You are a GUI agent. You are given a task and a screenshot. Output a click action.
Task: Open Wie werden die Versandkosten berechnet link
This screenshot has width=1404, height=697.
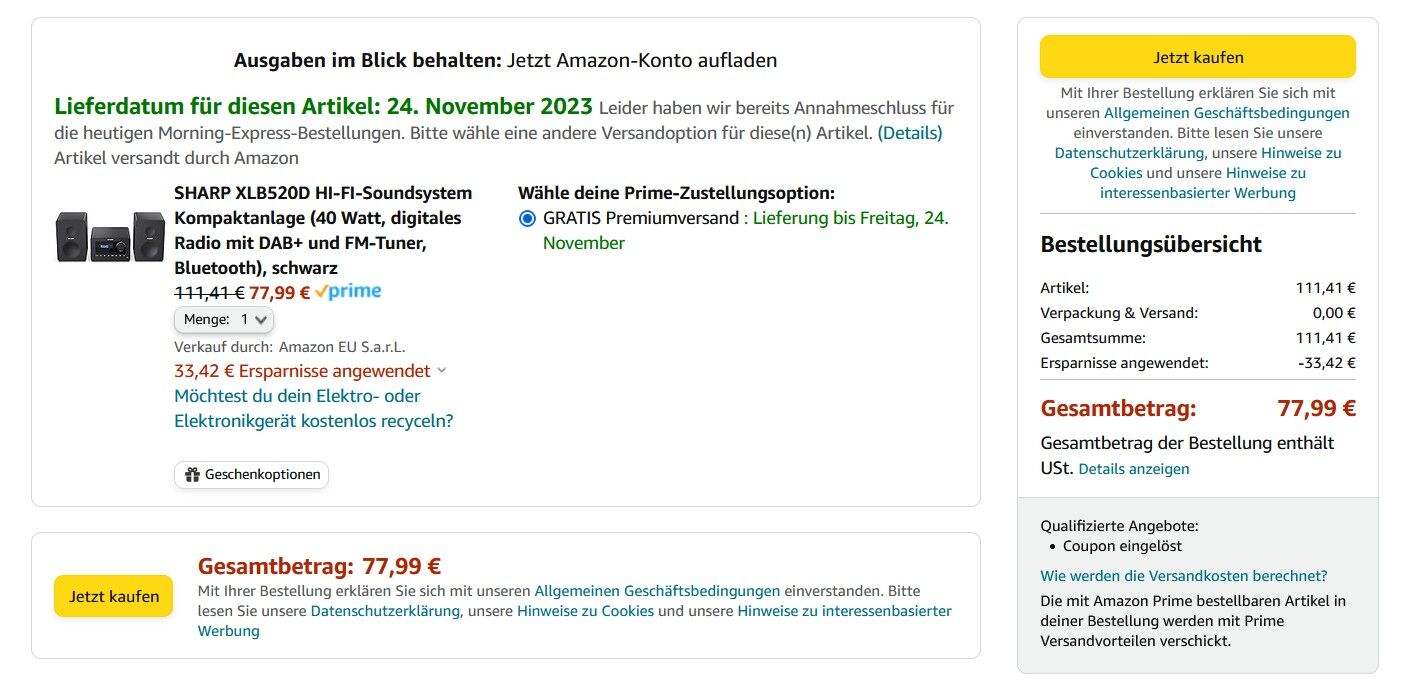[1184, 576]
